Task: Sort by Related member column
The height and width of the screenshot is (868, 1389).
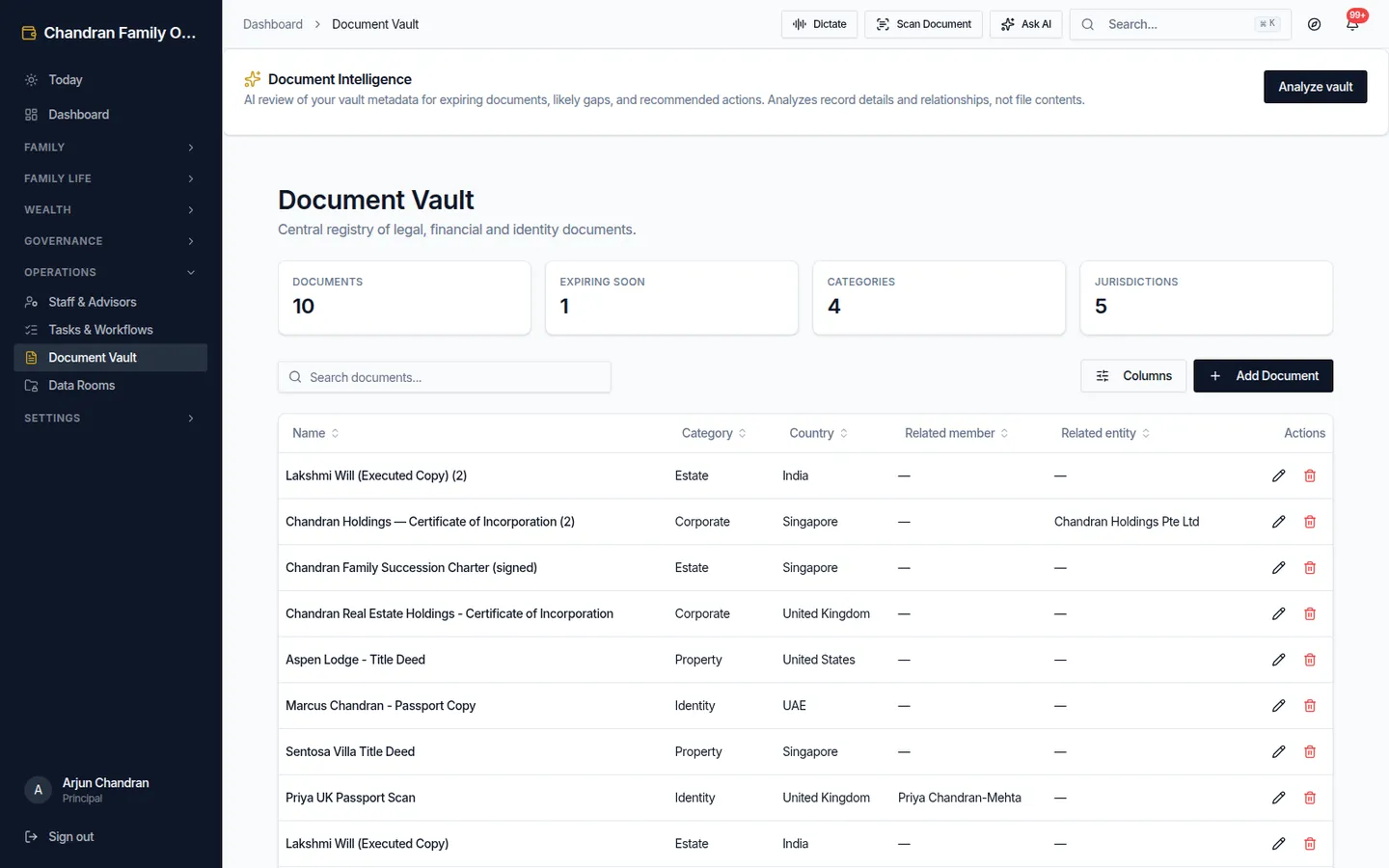Action: coord(956,433)
